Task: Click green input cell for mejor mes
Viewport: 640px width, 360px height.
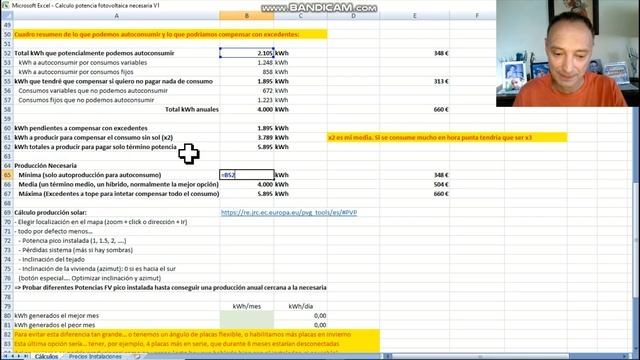Action: [x=247, y=316]
